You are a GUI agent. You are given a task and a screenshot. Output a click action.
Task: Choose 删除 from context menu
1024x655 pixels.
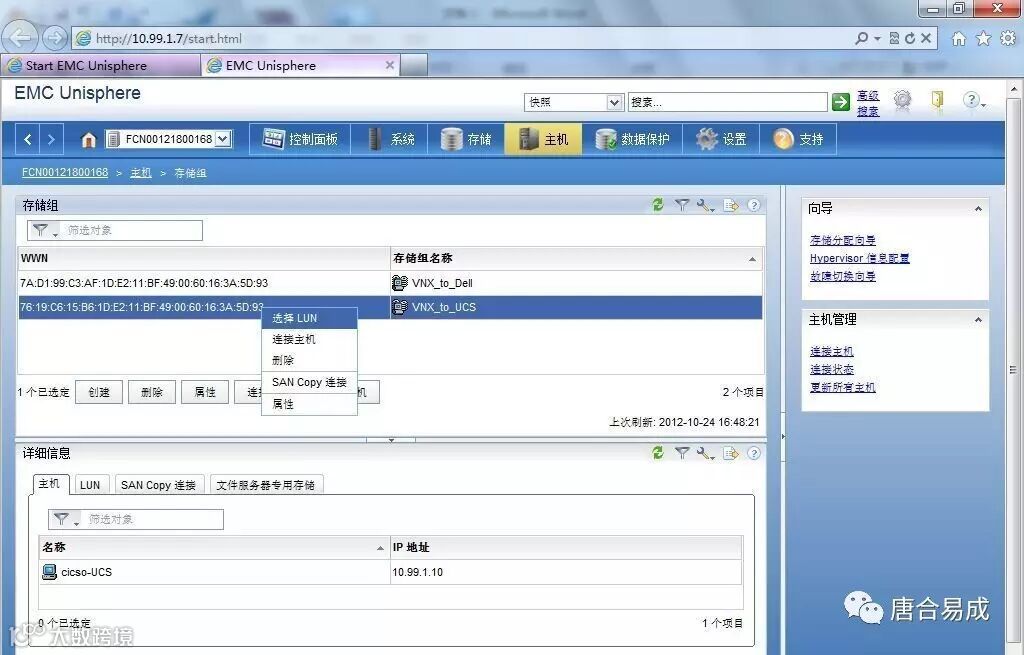pyautogui.click(x=310, y=360)
